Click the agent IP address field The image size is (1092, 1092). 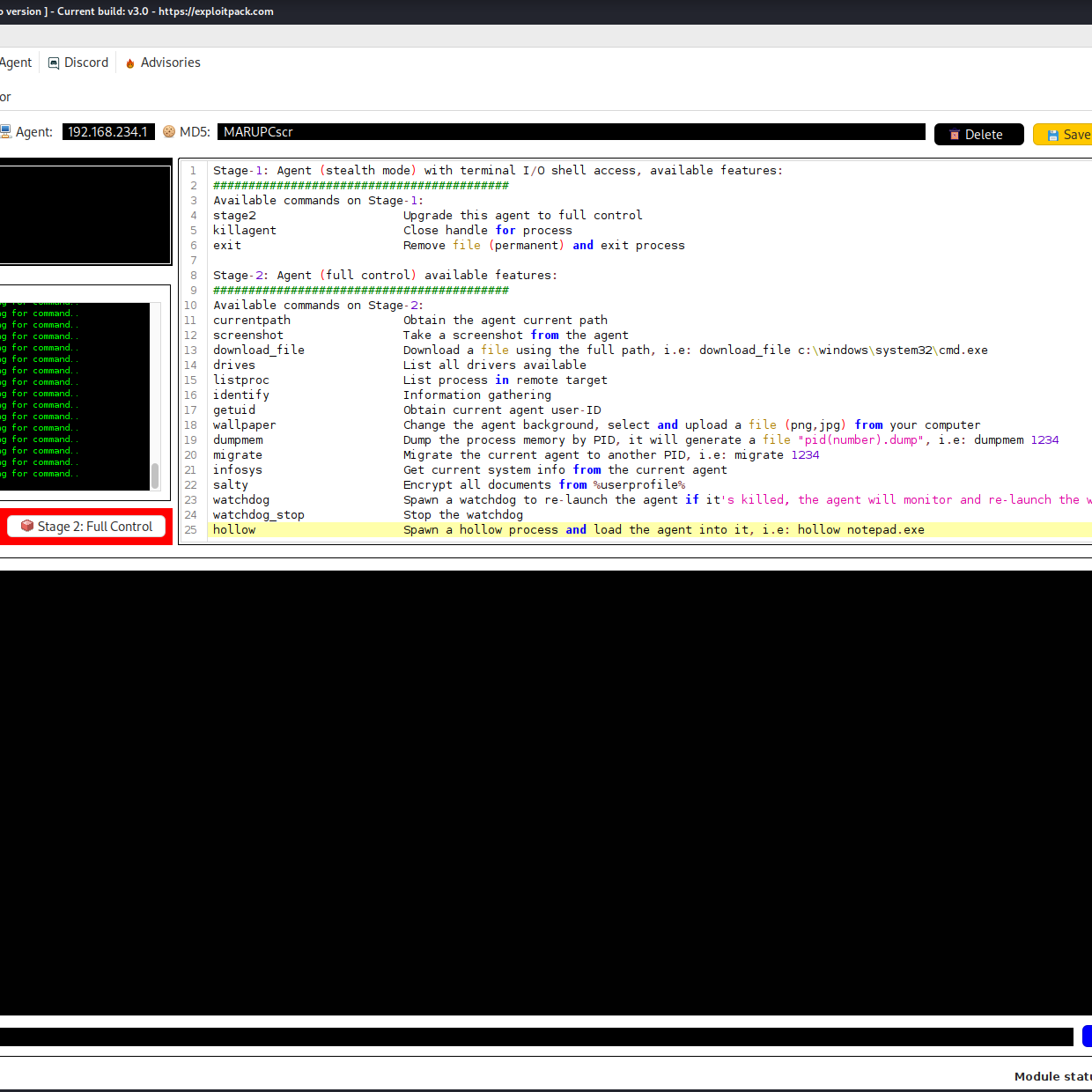coord(107,132)
